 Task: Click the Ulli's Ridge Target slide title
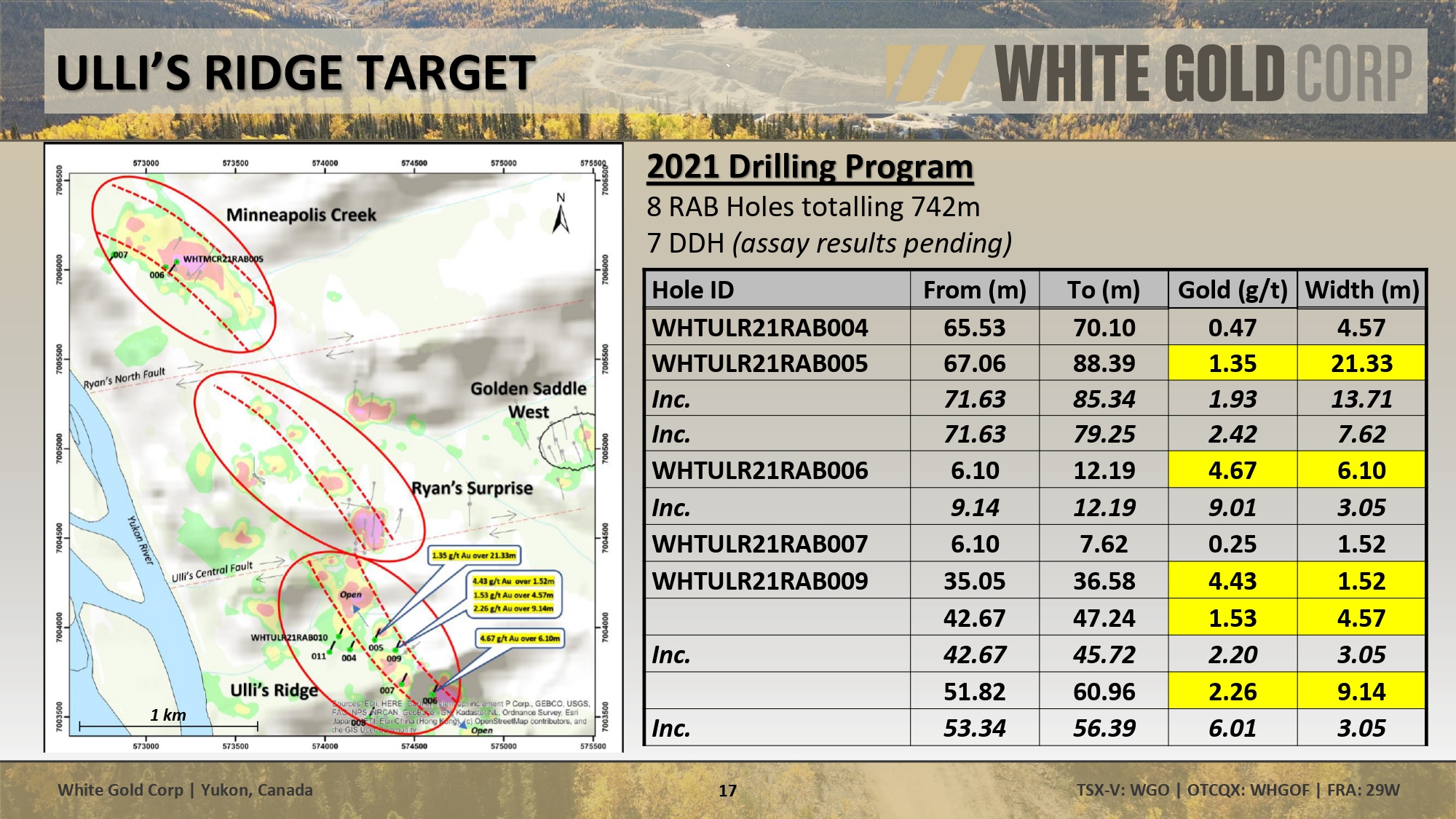click(x=296, y=73)
